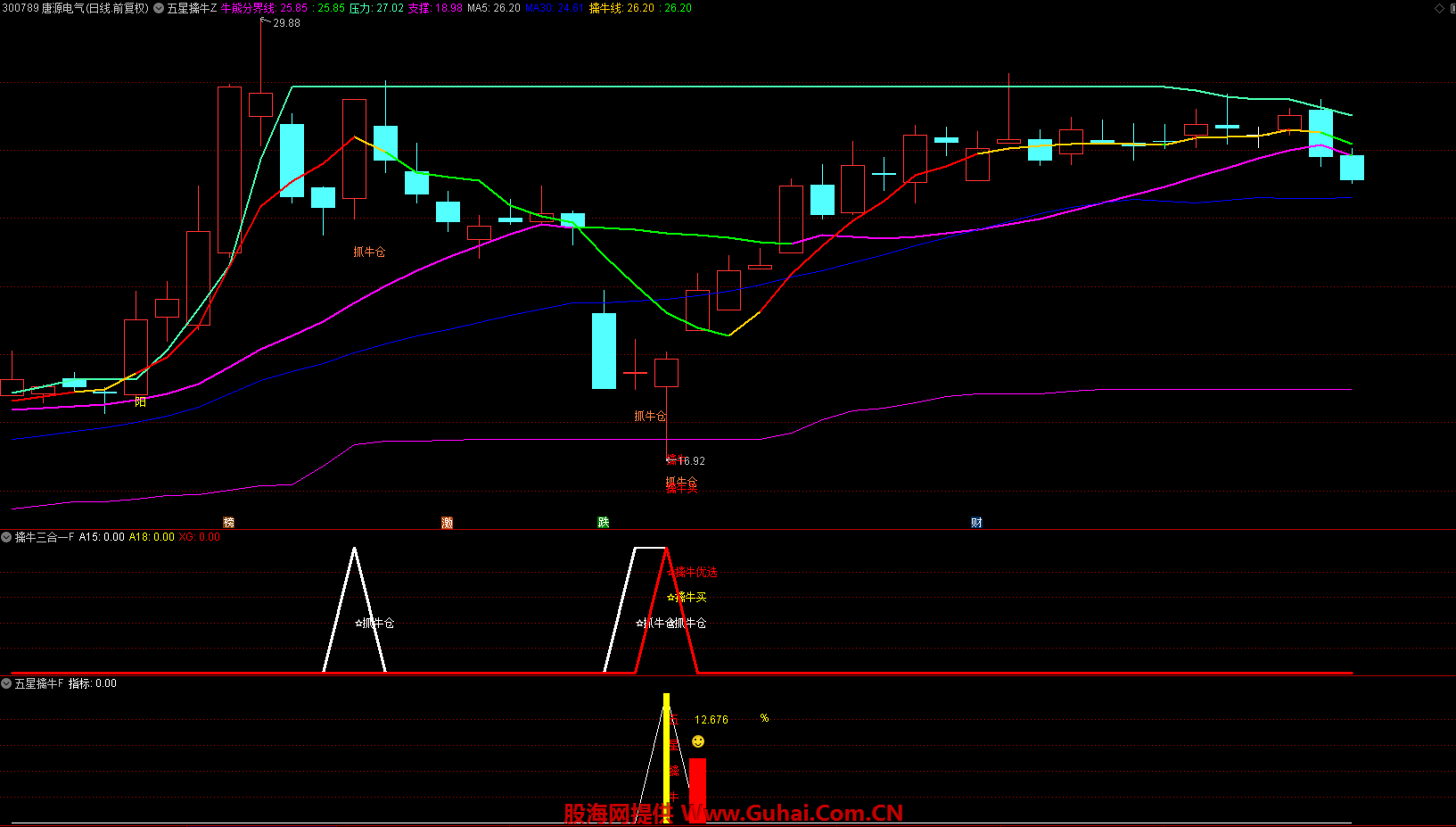Click the red bar in 五星擒牛F panel
The image size is (1456, 827).
point(697,790)
